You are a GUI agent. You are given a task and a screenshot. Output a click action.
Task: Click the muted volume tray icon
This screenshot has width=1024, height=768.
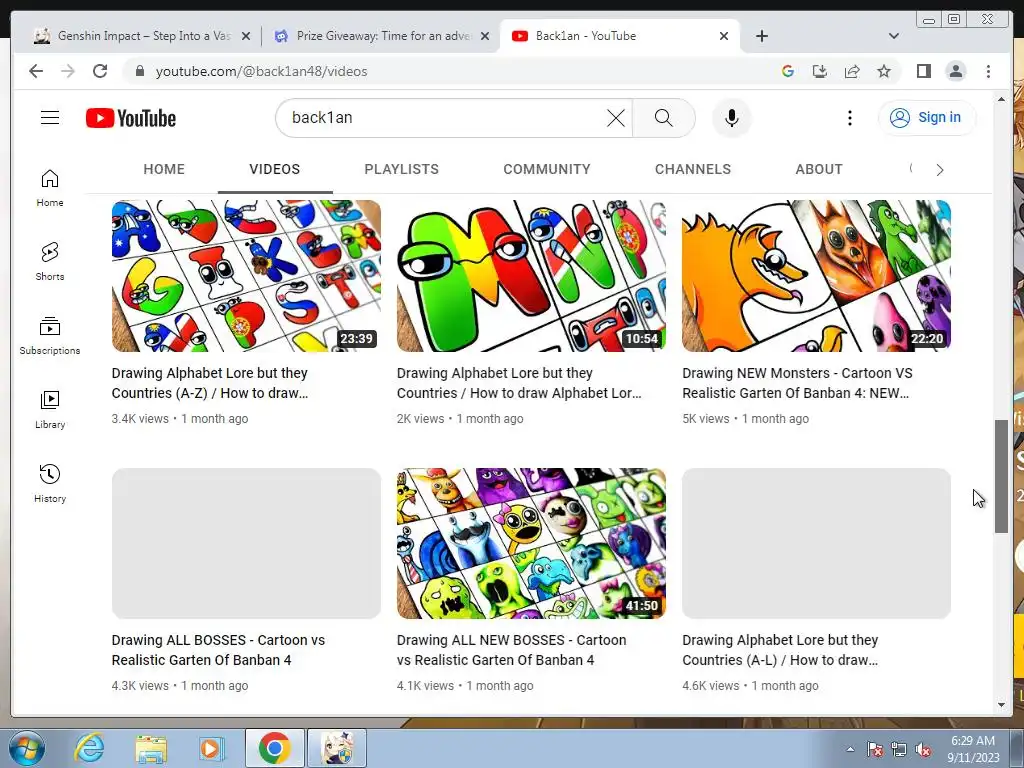(x=922, y=750)
